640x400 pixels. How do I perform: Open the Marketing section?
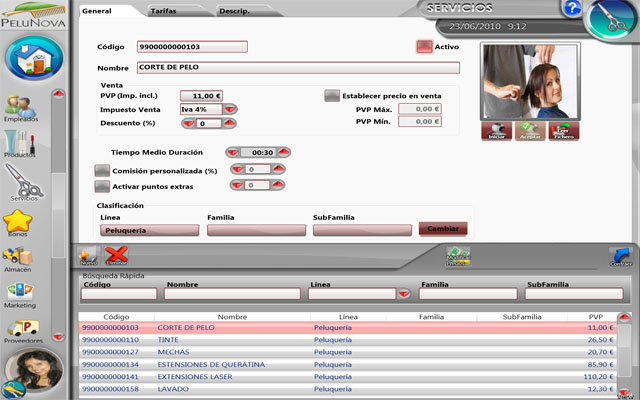[20, 295]
